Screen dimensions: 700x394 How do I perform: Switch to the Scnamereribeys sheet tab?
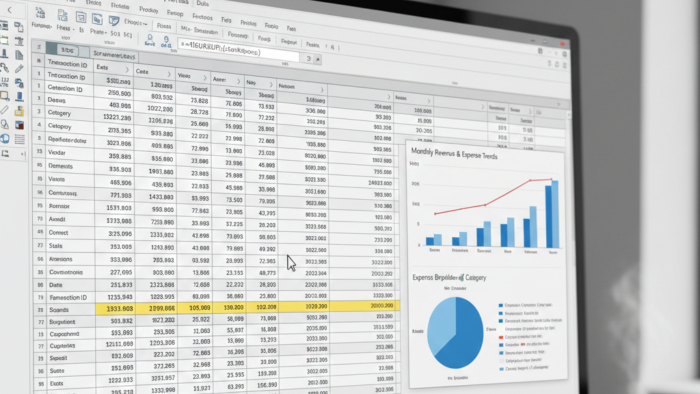point(114,56)
